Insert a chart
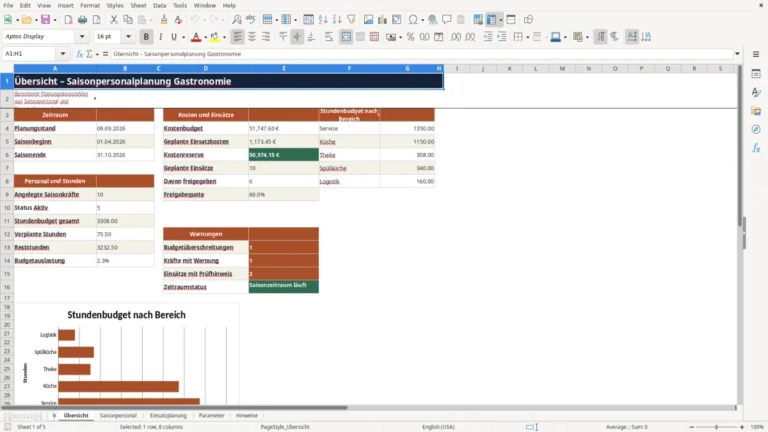 pos(382,20)
